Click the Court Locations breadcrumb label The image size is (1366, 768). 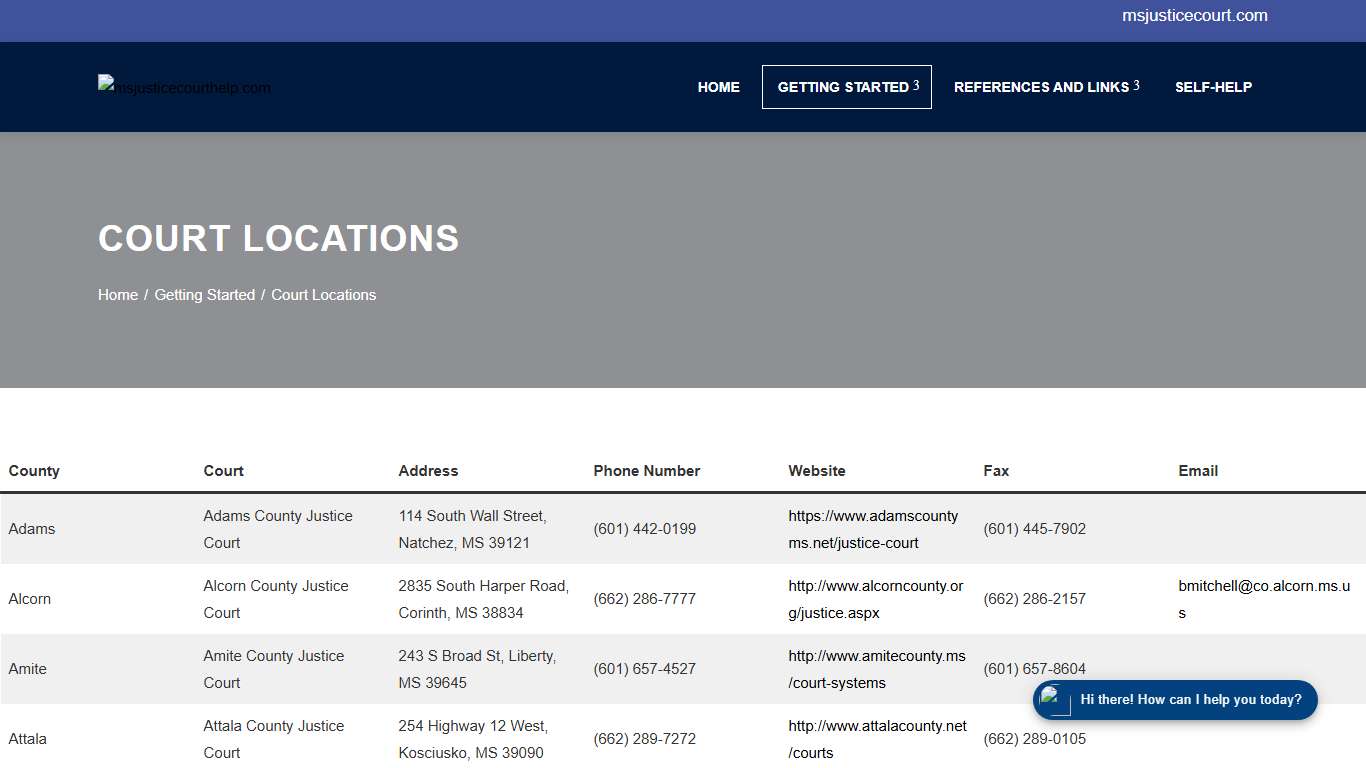[323, 294]
